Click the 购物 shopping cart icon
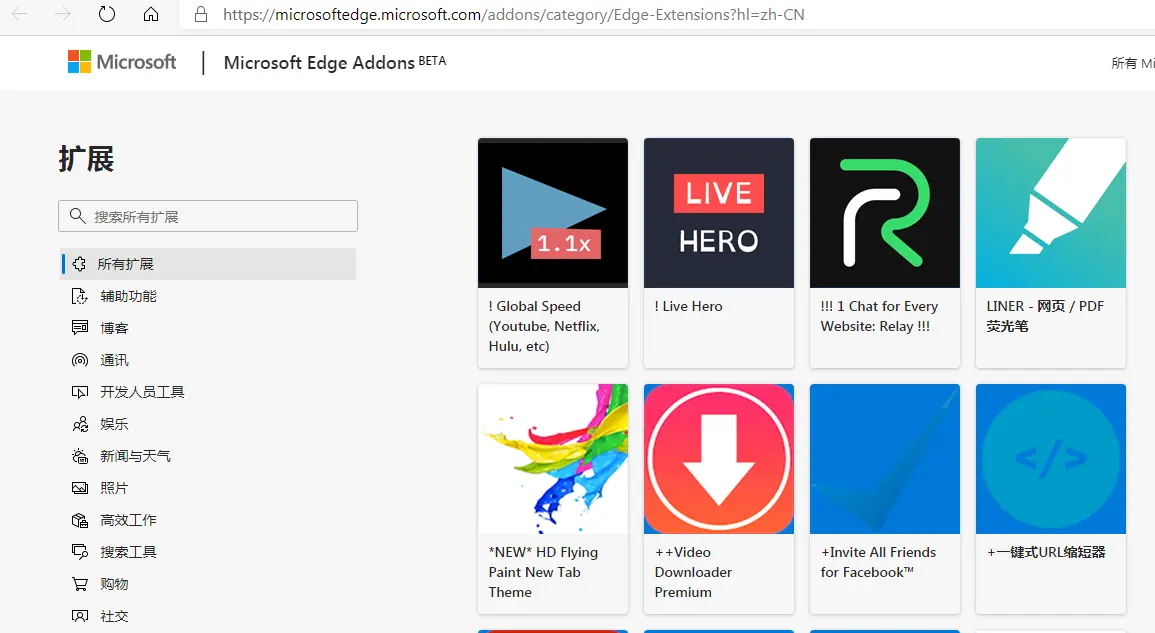Viewport: 1155px width, 633px height. coord(80,584)
